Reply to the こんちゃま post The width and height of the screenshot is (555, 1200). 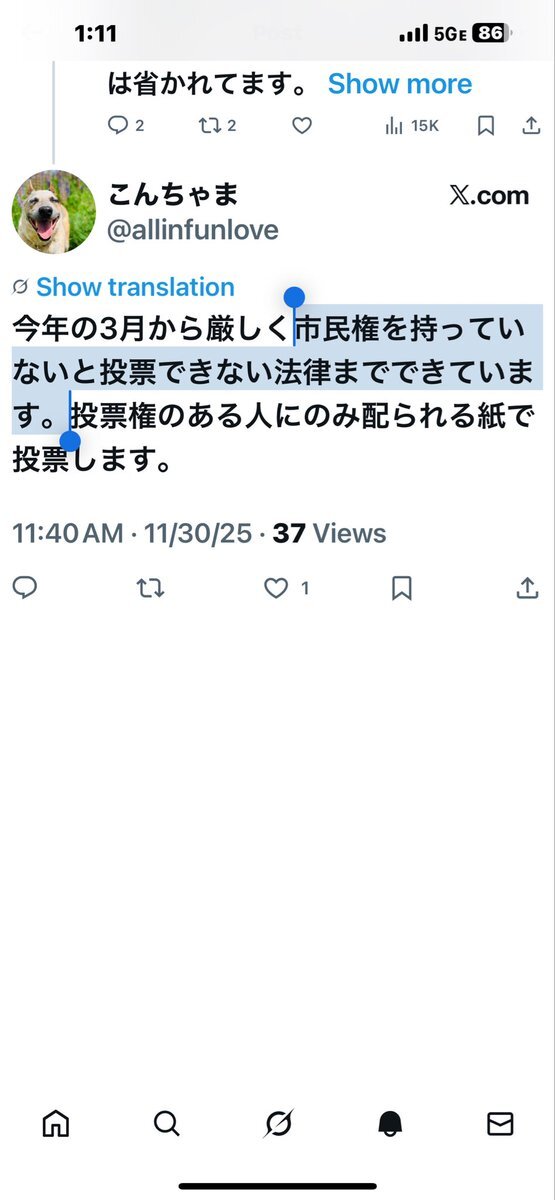click(25, 588)
